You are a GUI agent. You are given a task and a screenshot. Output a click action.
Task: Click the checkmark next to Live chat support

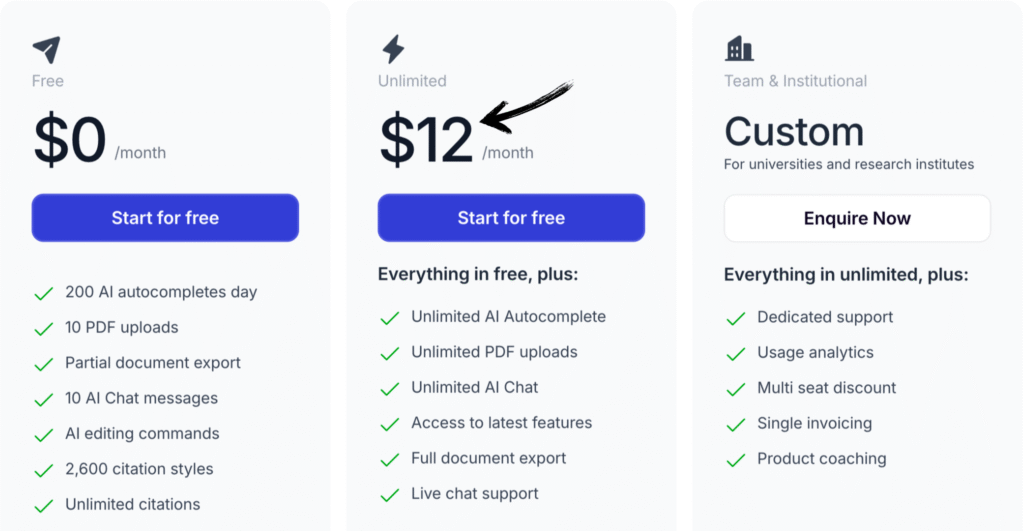point(390,494)
